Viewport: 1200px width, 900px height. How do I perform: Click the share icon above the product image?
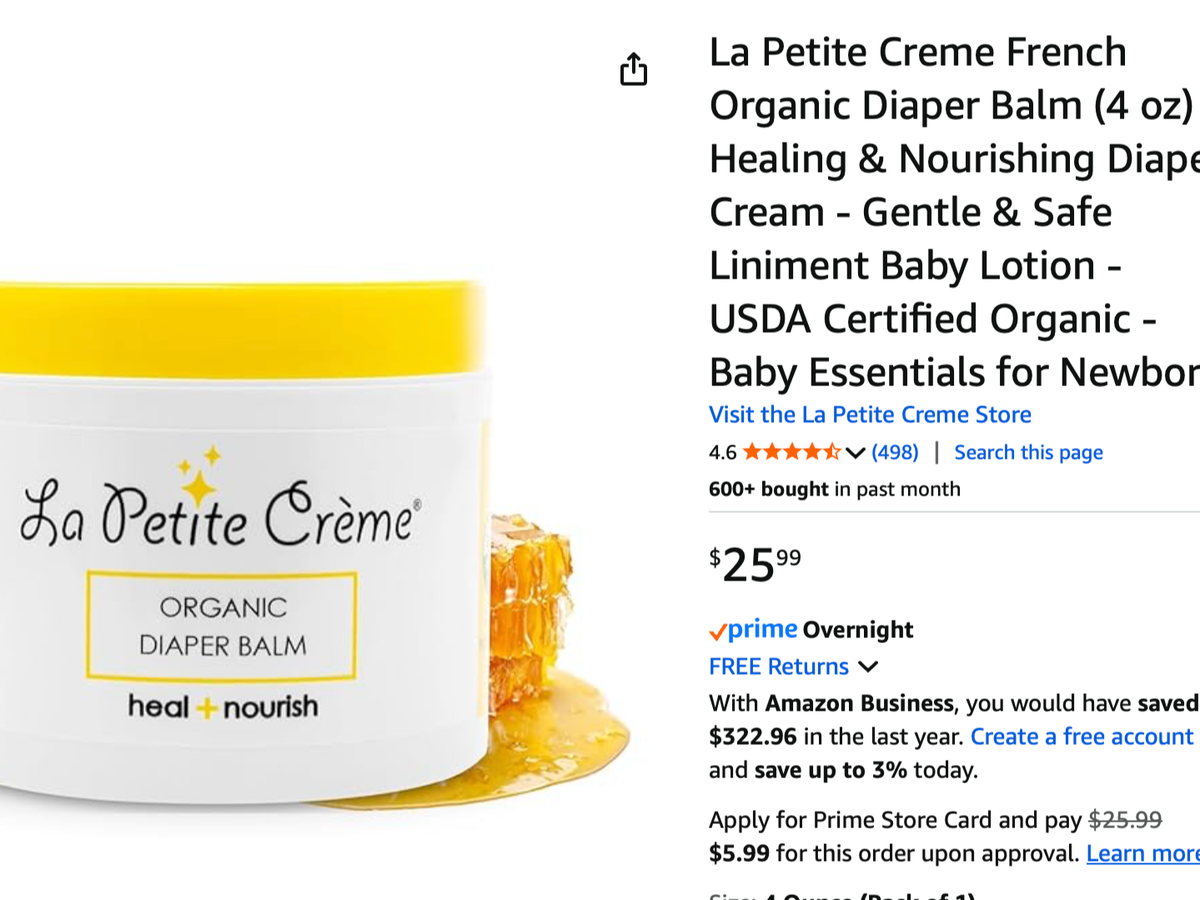(633, 69)
